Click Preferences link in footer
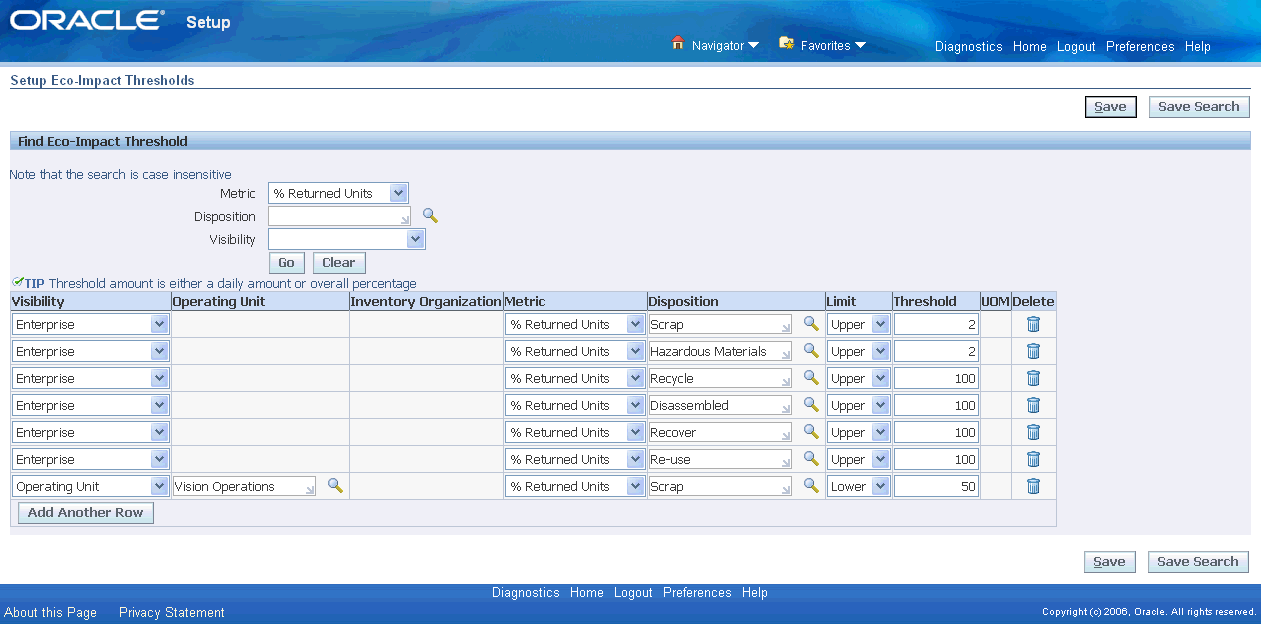This screenshot has width=1261, height=624. [697, 592]
